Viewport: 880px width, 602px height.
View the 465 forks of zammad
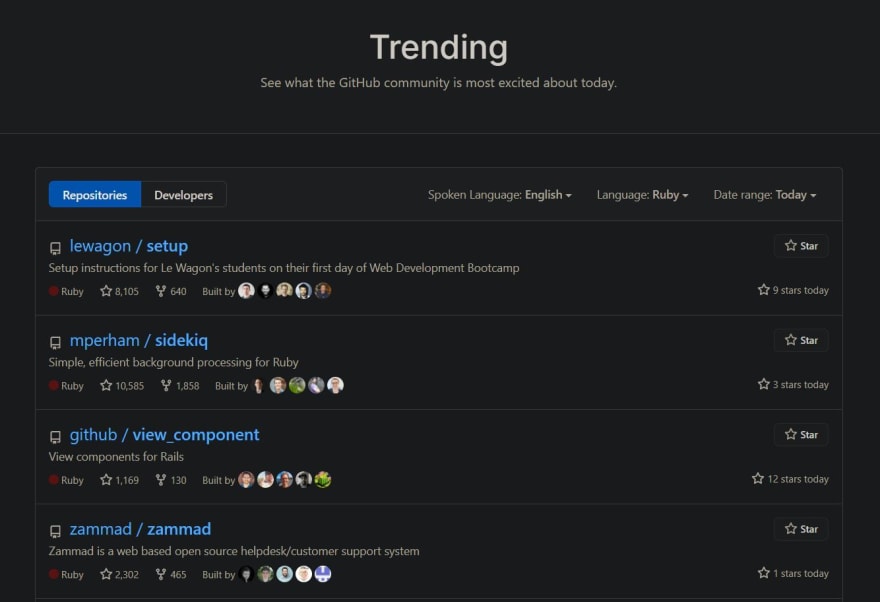[171, 574]
